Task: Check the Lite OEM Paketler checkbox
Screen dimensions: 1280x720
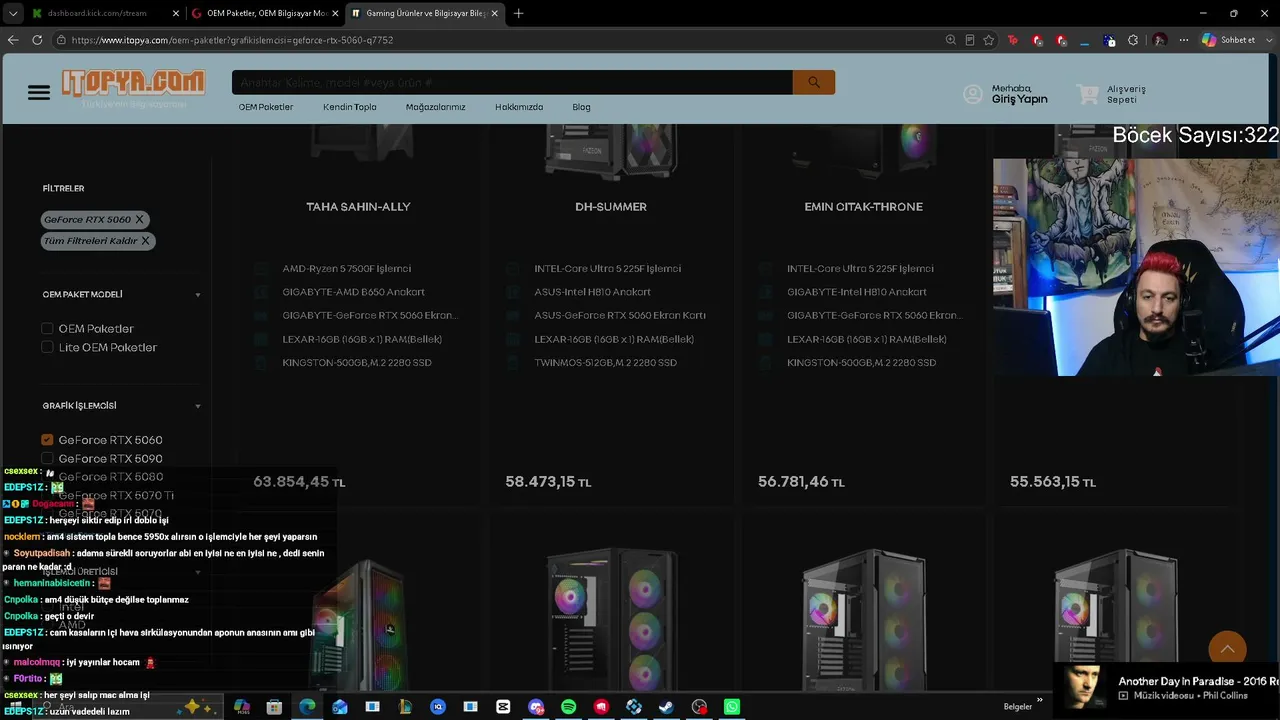Action: pyautogui.click(x=47, y=347)
